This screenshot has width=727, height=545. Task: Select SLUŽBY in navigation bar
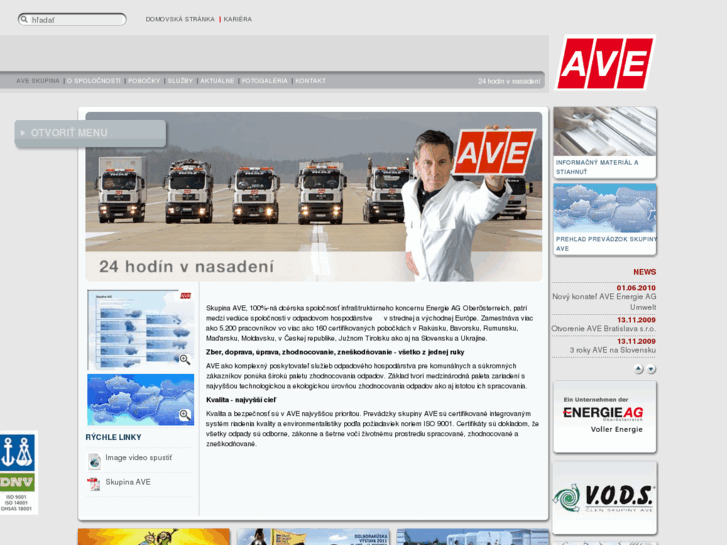point(180,81)
